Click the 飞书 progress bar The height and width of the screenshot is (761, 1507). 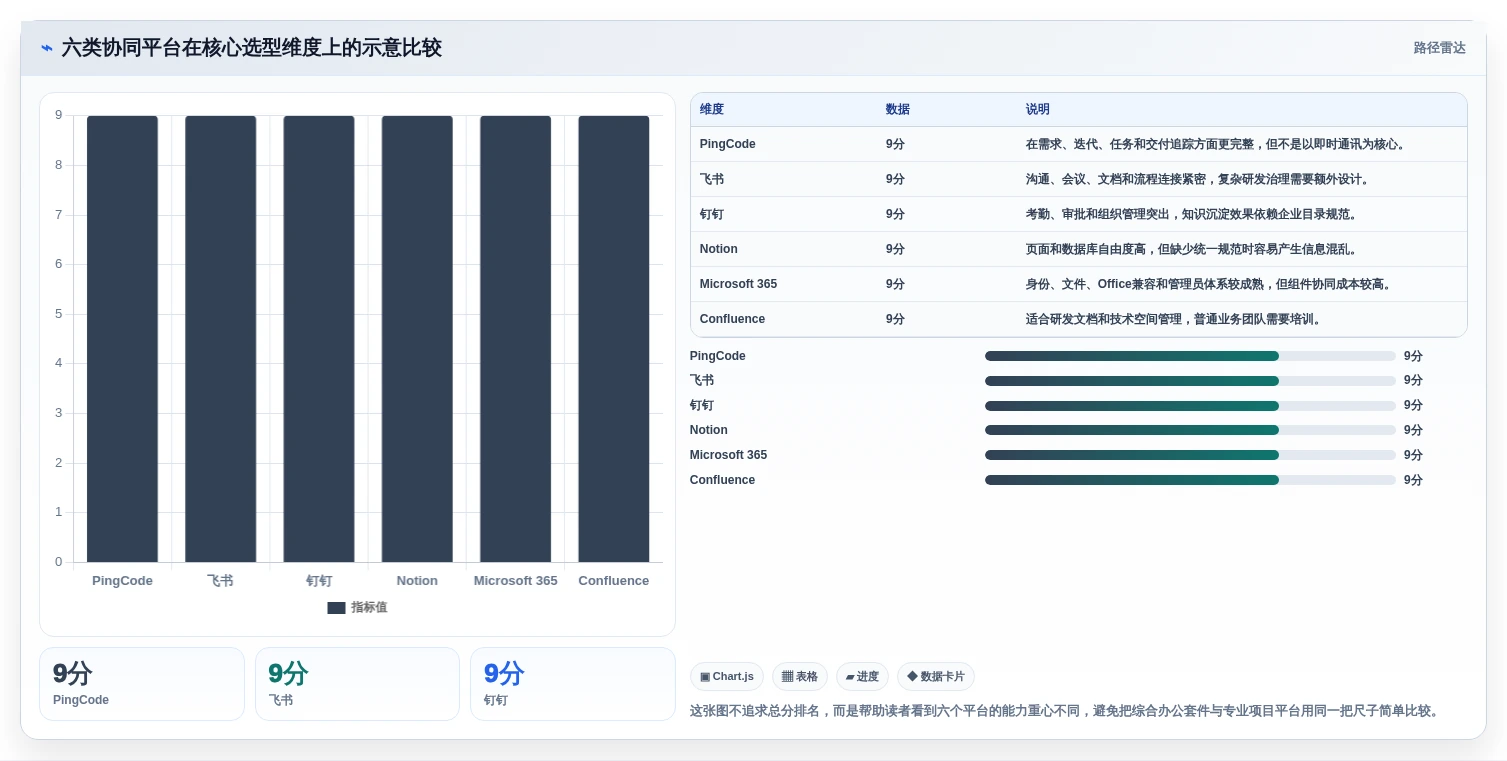1190,381
